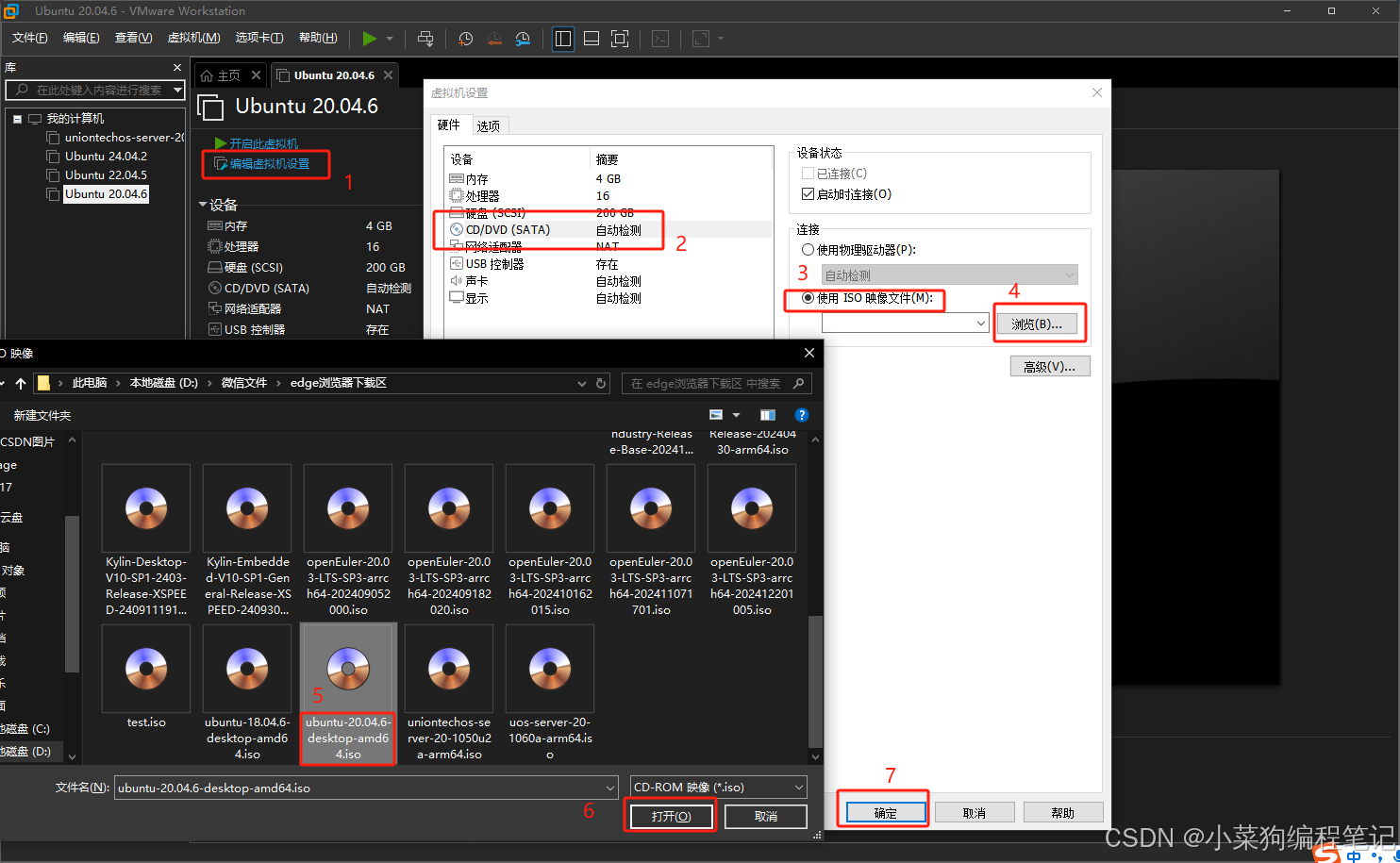Viewport: 1400px width, 863px height.
Task: Open the 虚拟机(M) menu
Action: point(193,38)
